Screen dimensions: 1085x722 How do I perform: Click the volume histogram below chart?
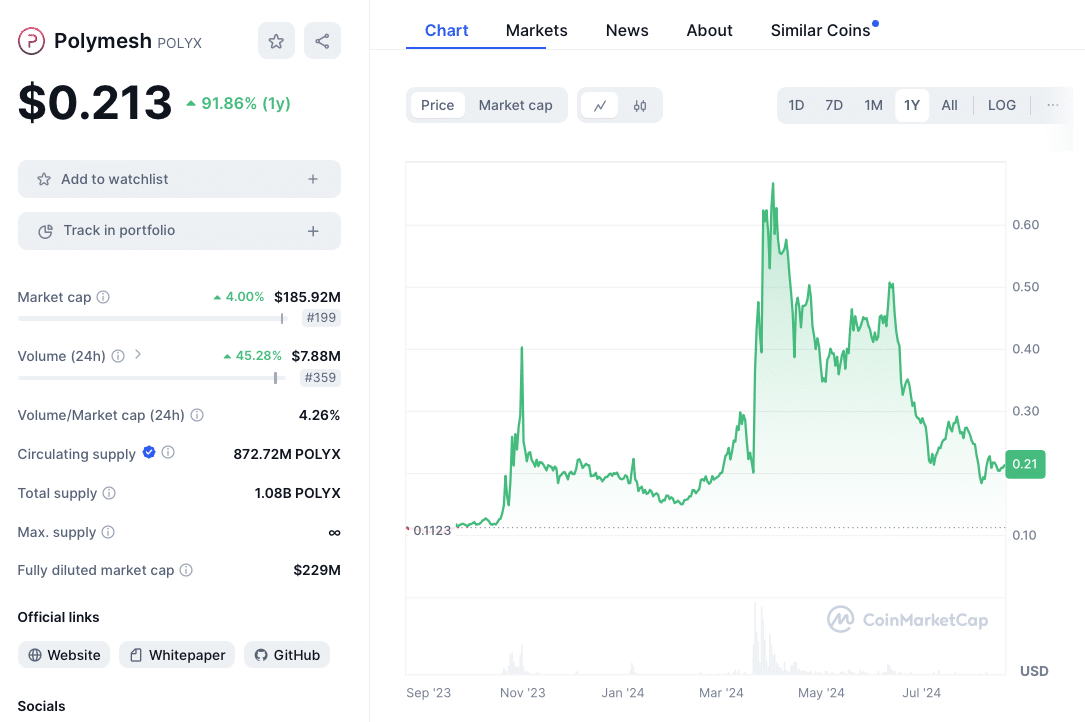(x=706, y=637)
